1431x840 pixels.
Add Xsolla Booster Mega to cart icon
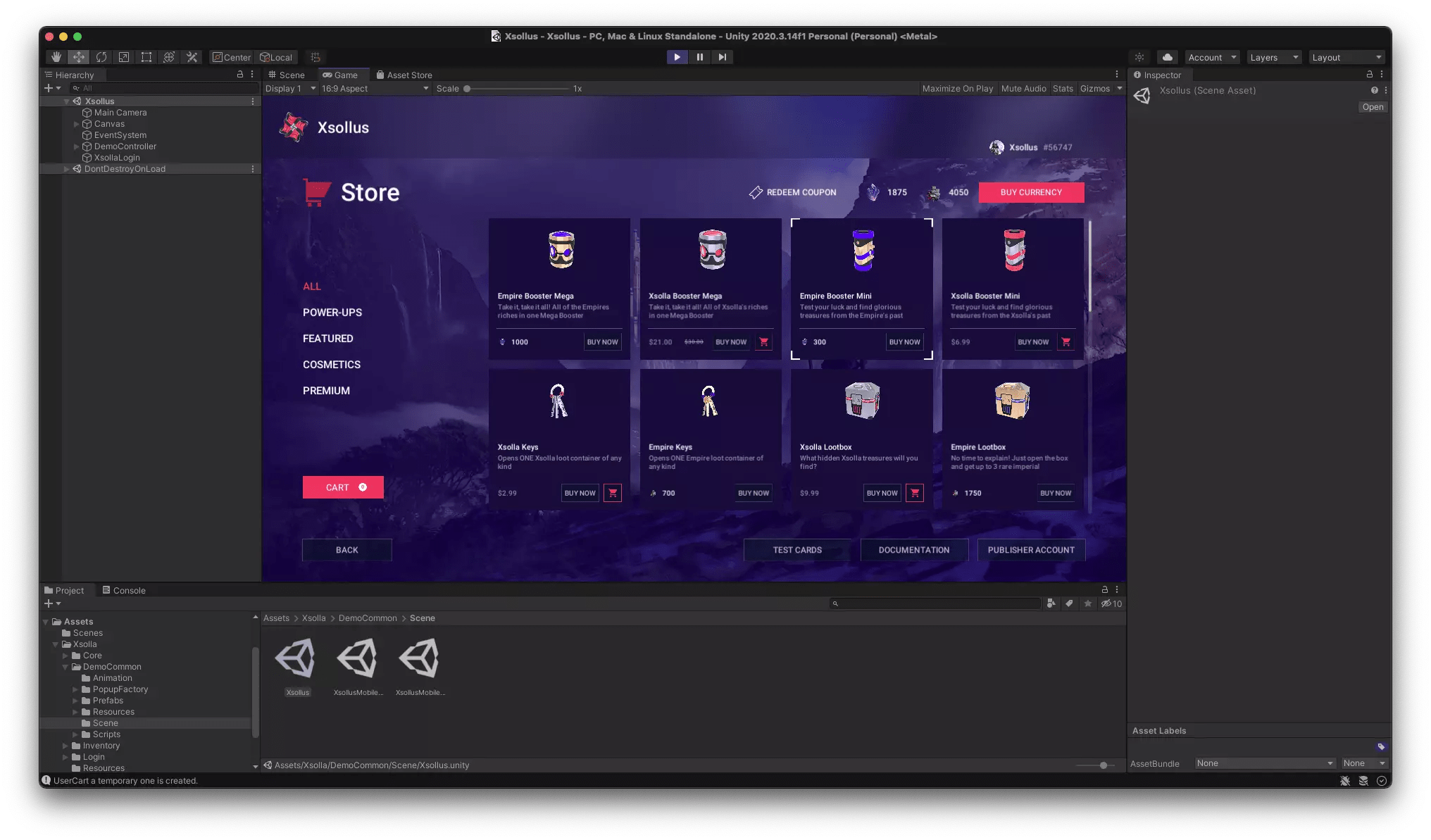click(764, 342)
